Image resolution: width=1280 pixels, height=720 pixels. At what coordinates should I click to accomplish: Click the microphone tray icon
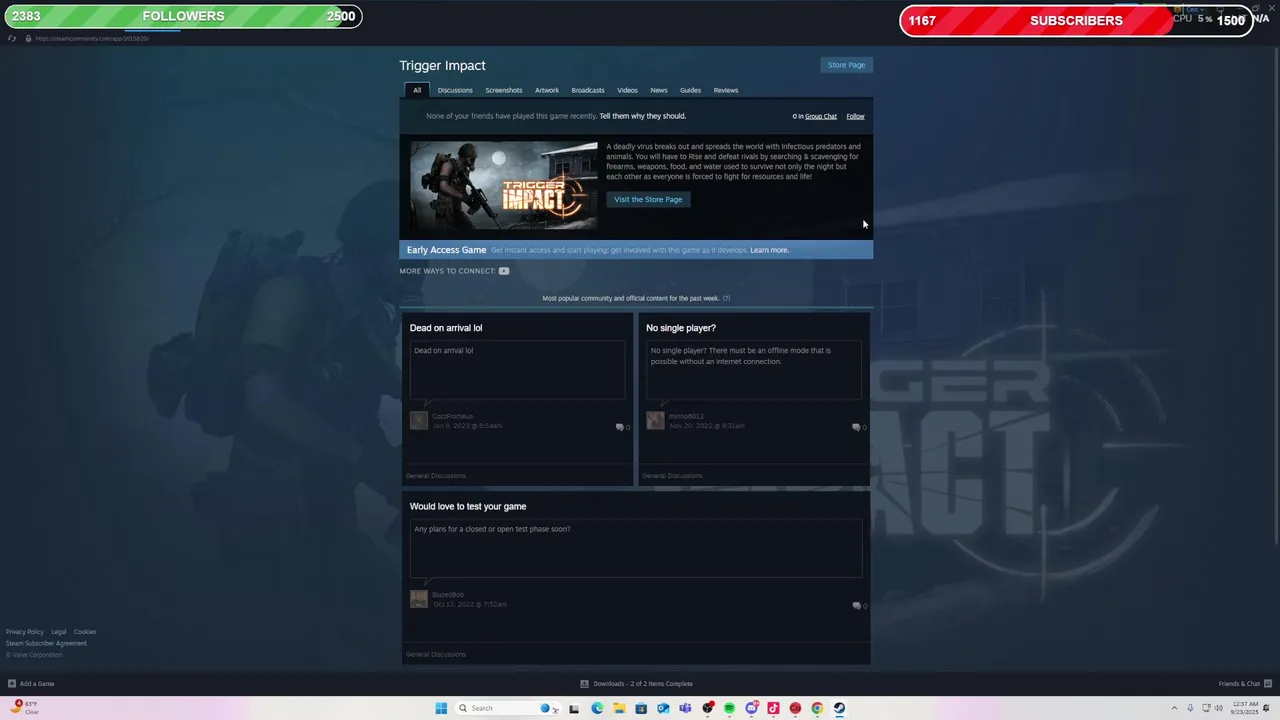click(1190, 708)
